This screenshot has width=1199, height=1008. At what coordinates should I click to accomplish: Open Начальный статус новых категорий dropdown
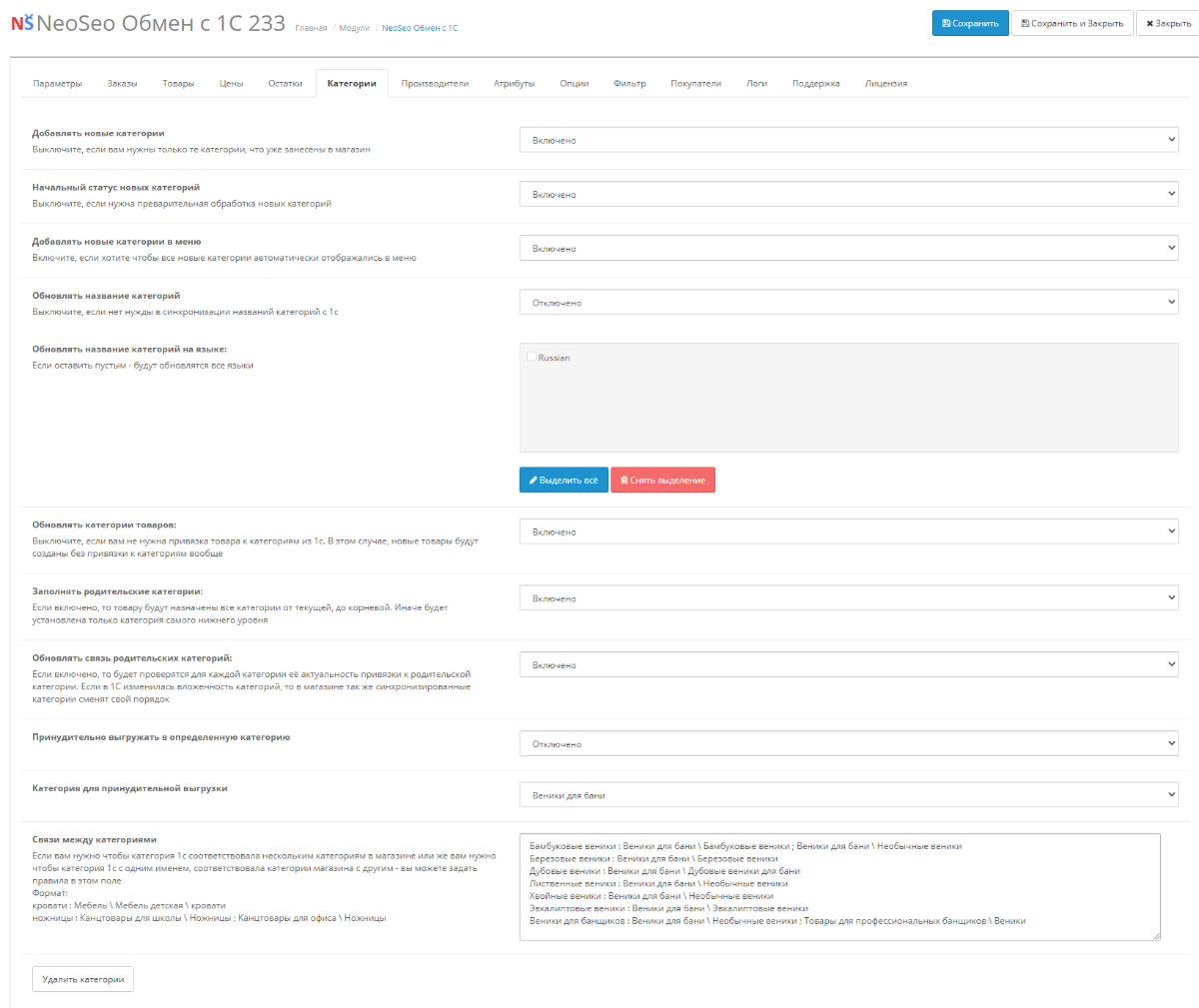coord(848,194)
